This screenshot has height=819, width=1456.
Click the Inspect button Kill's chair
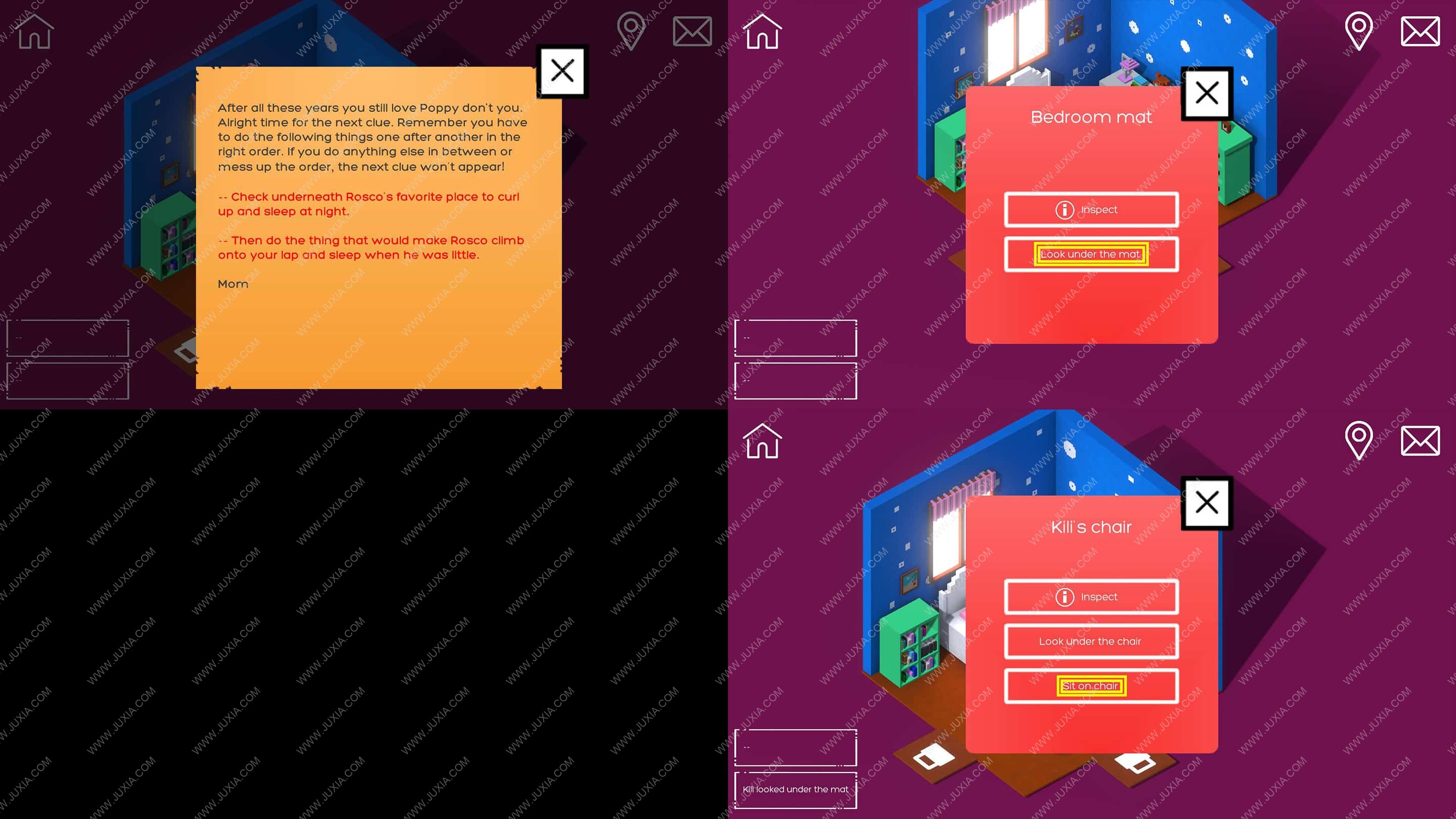tap(1090, 596)
